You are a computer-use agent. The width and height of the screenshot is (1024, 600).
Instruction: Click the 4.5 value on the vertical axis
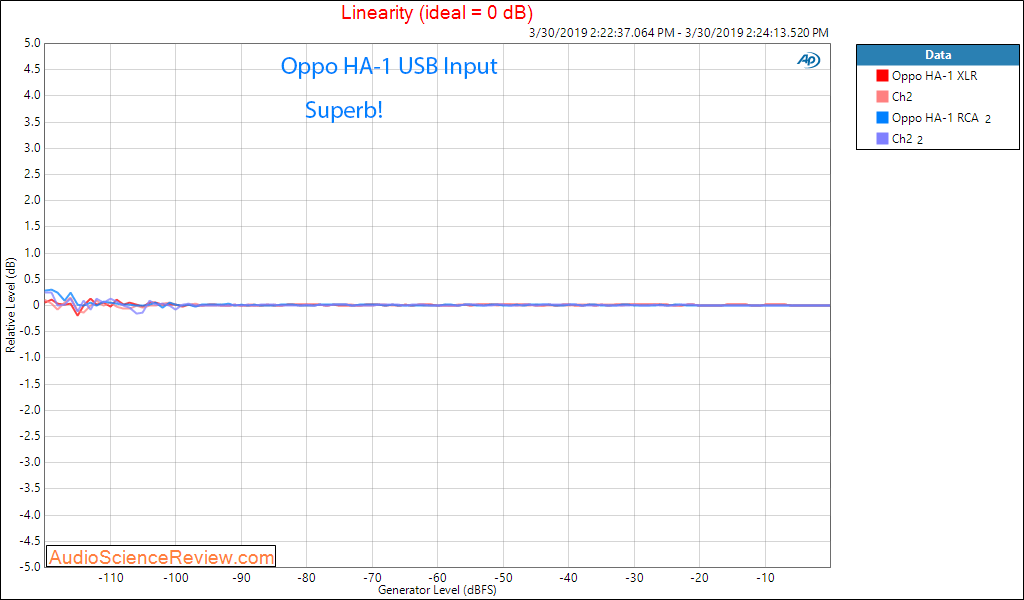pyautogui.click(x=32, y=69)
